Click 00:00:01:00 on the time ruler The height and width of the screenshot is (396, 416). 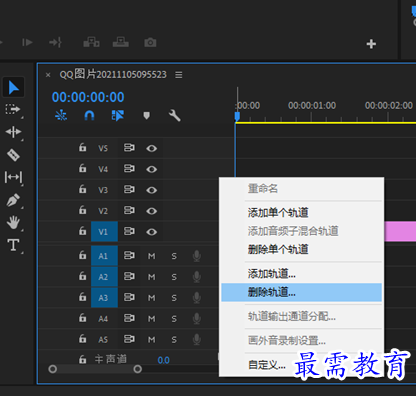pos(312,106)
